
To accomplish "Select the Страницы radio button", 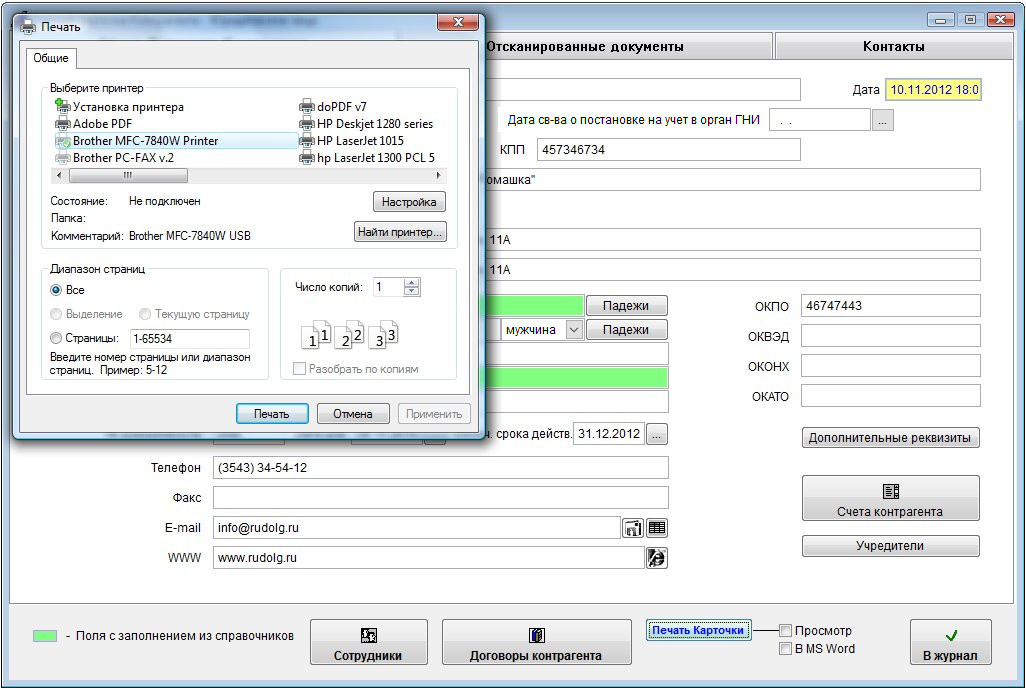I will point(56,338).
